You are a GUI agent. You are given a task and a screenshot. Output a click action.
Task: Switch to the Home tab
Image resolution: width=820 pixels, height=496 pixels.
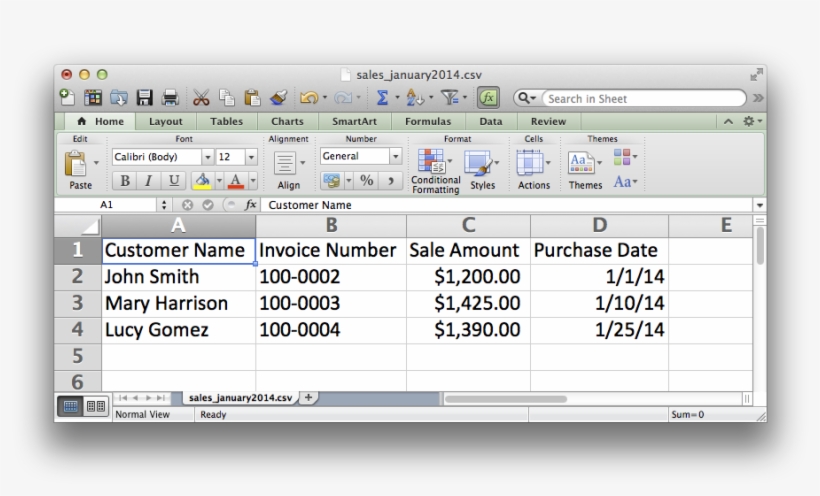pos(100,121)
